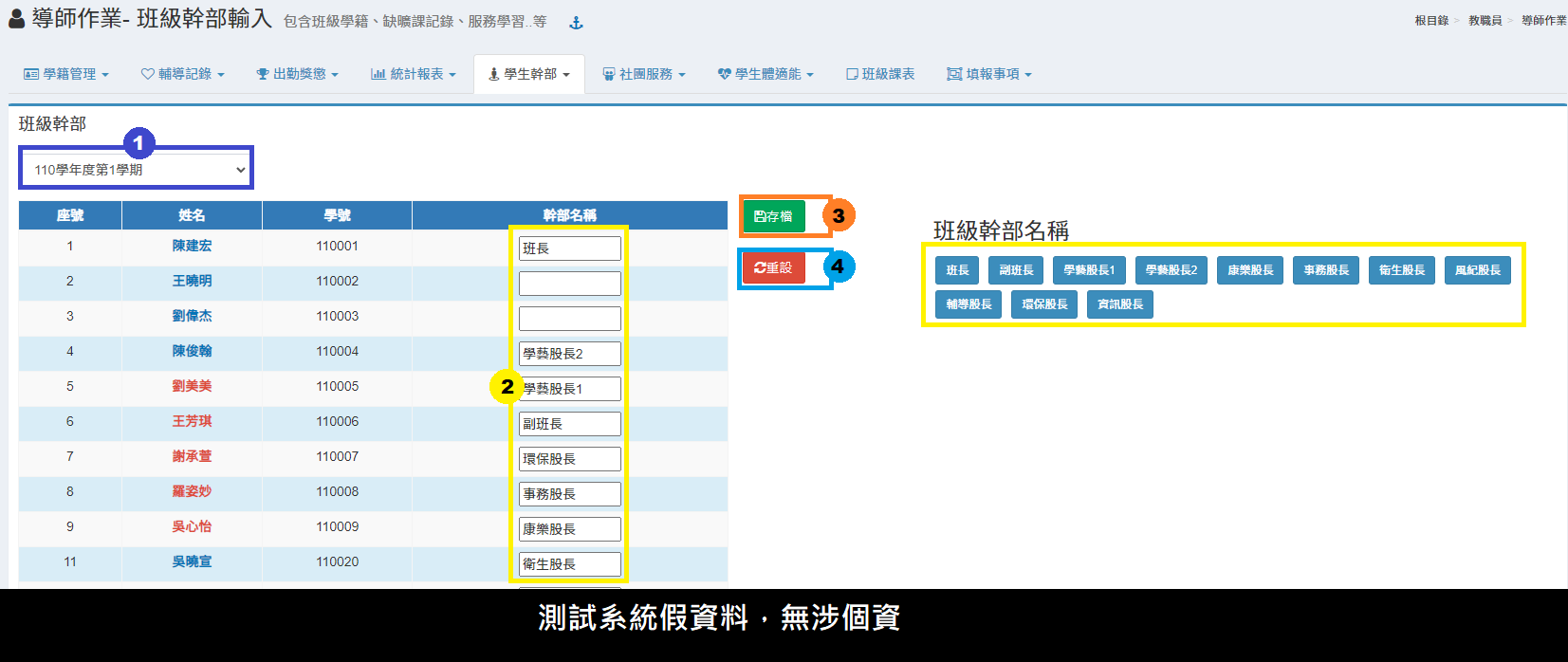Go to the 班級課表 page
The height and width of the screenshot is (662, 1568).
pos(880,74)
